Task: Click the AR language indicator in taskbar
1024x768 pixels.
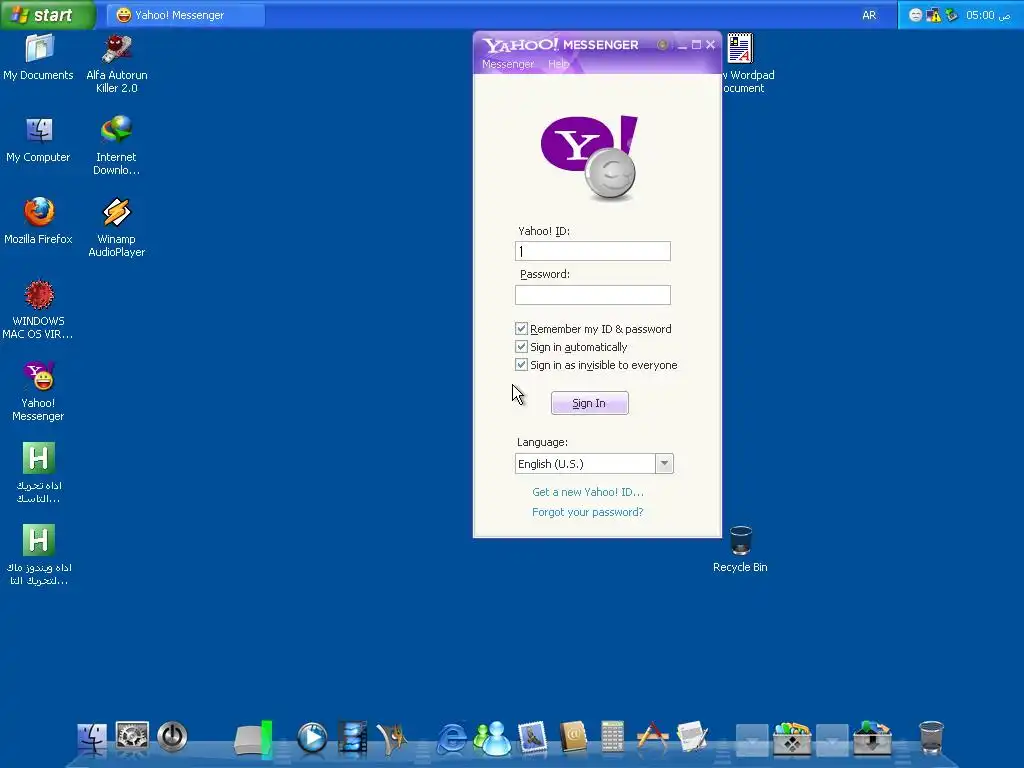Action: [x=869, y=15]
